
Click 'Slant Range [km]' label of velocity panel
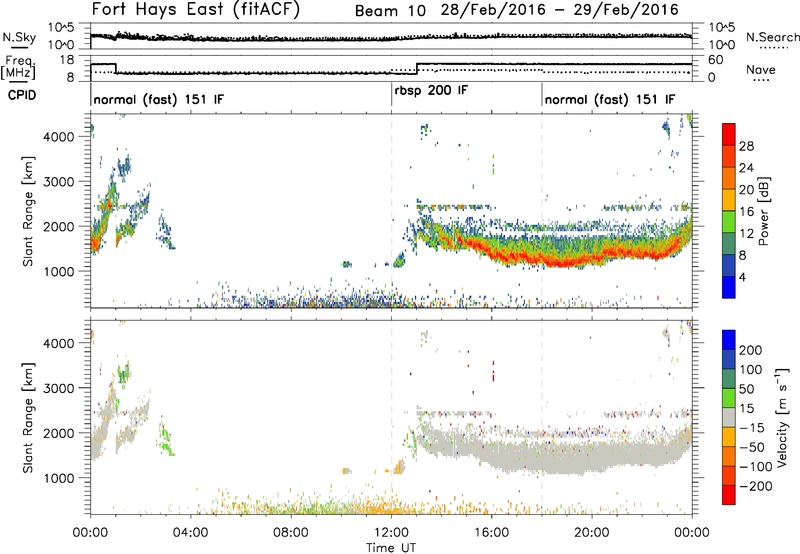pyautogui.click(x=28, y=418)
